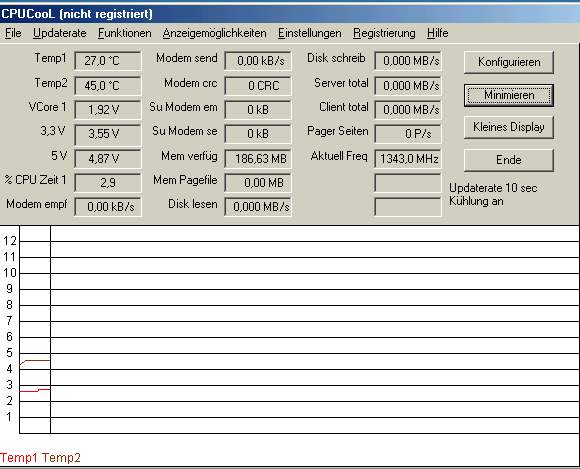Click the 'Kühlung an' status text
The width and height of the screenshot is (580, 469).
476,201
